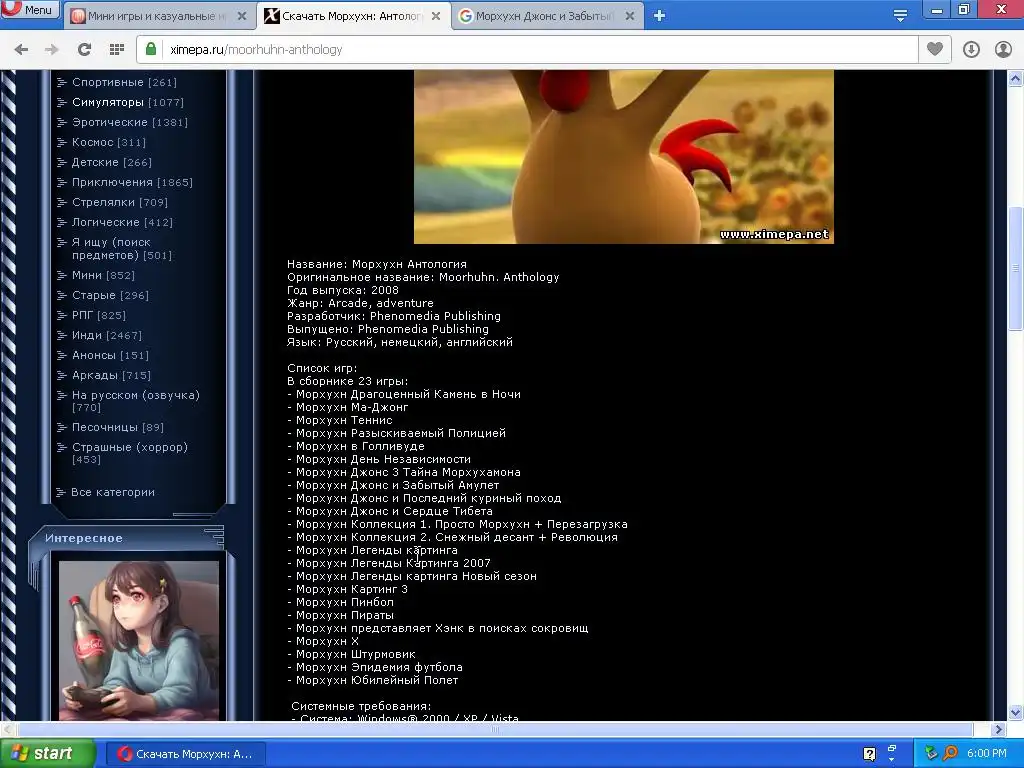This screenshot has height=768, width=1024.
Task: Click the text Морхухн Теннис
Action: tap(344, 420)
